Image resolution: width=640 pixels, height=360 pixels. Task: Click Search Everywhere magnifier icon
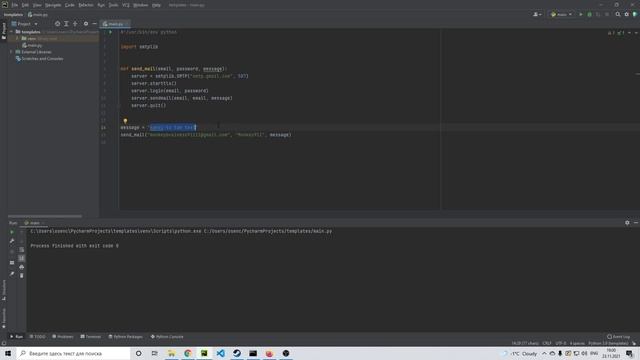click(618, 14)
